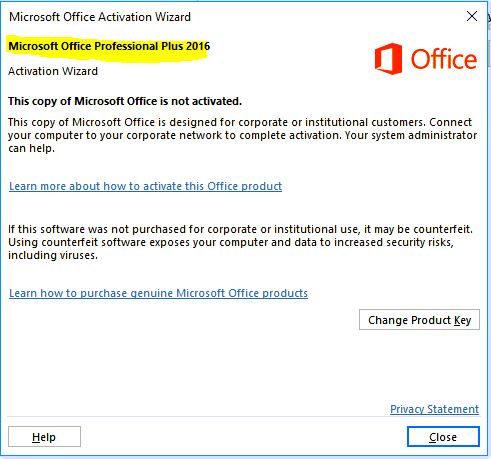The width and height of the screenshot is (491, 459).
Task: Open the Privacy Statement link
Action: pyautogui.click(x=434, y=409)
